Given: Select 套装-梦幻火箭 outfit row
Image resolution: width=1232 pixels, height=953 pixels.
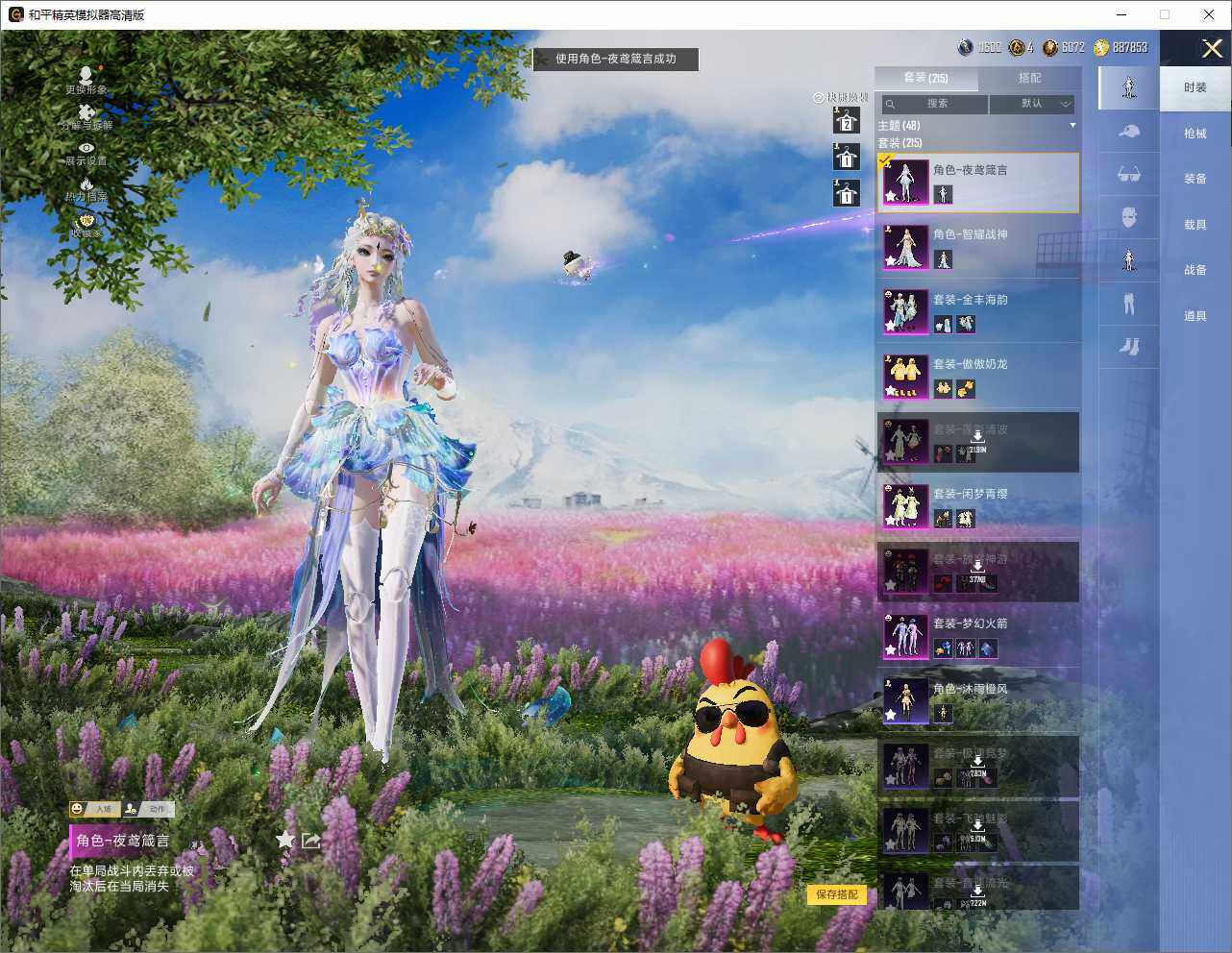Looking at the screenshot, I should click(x=978, y=636).
